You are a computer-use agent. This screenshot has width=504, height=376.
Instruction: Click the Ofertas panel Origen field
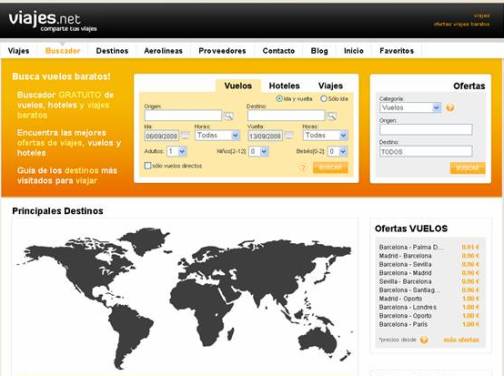426,130
